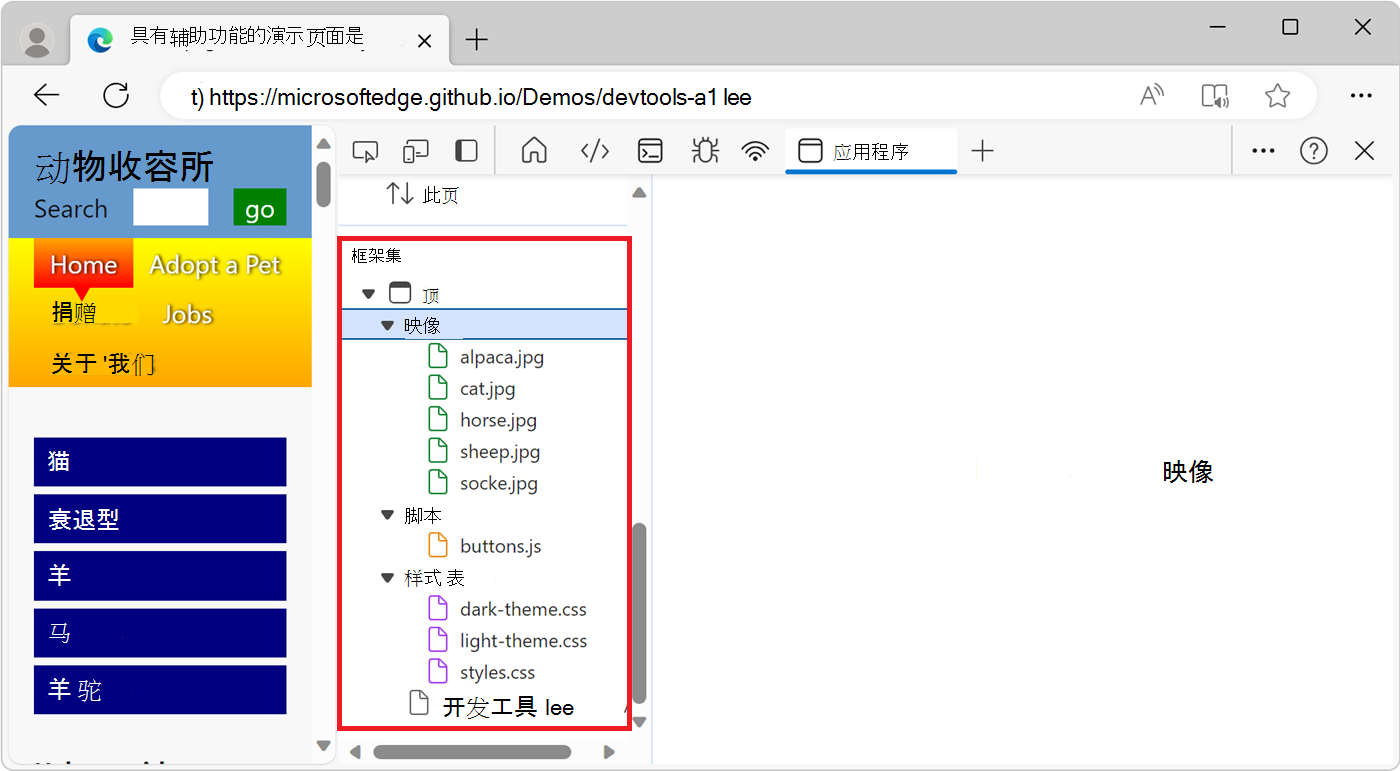Select the 应用程序 tab
This screenshot has width=1400, height=771.
(871, 151)
